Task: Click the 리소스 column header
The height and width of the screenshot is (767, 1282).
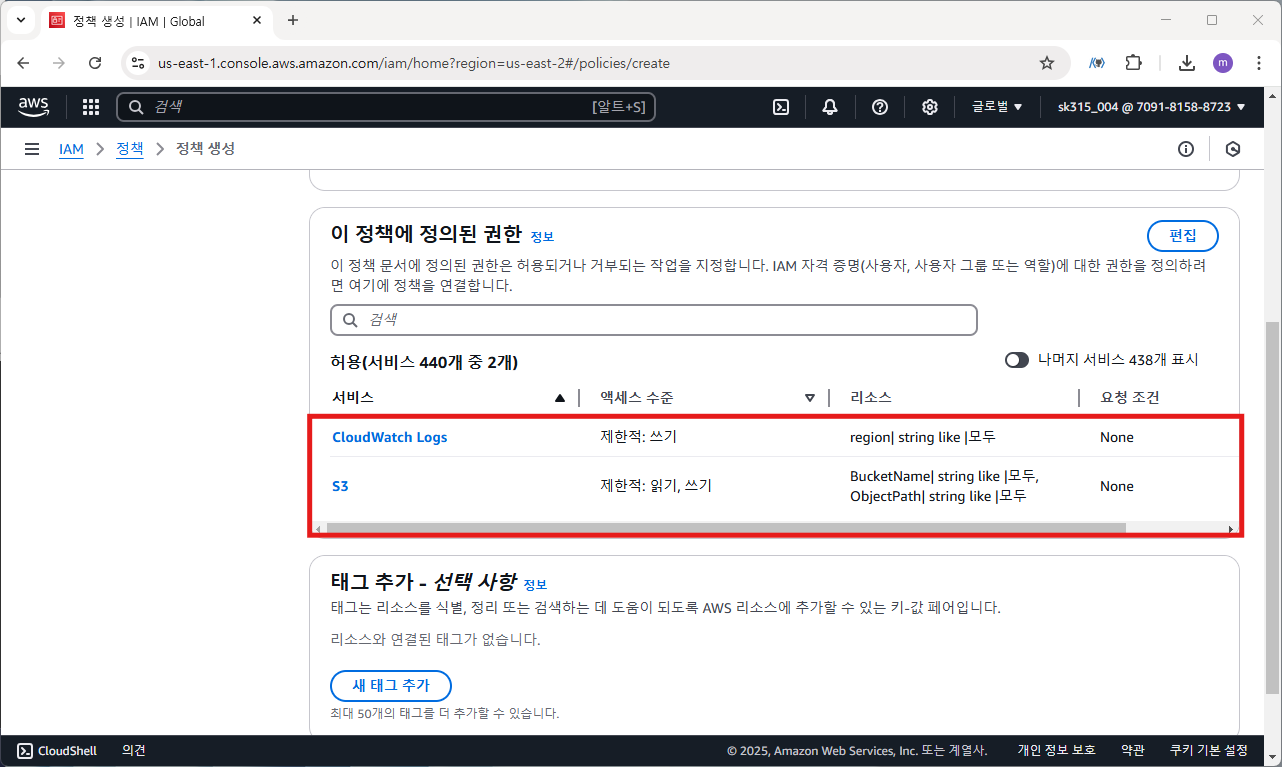Action: (871, 398)
